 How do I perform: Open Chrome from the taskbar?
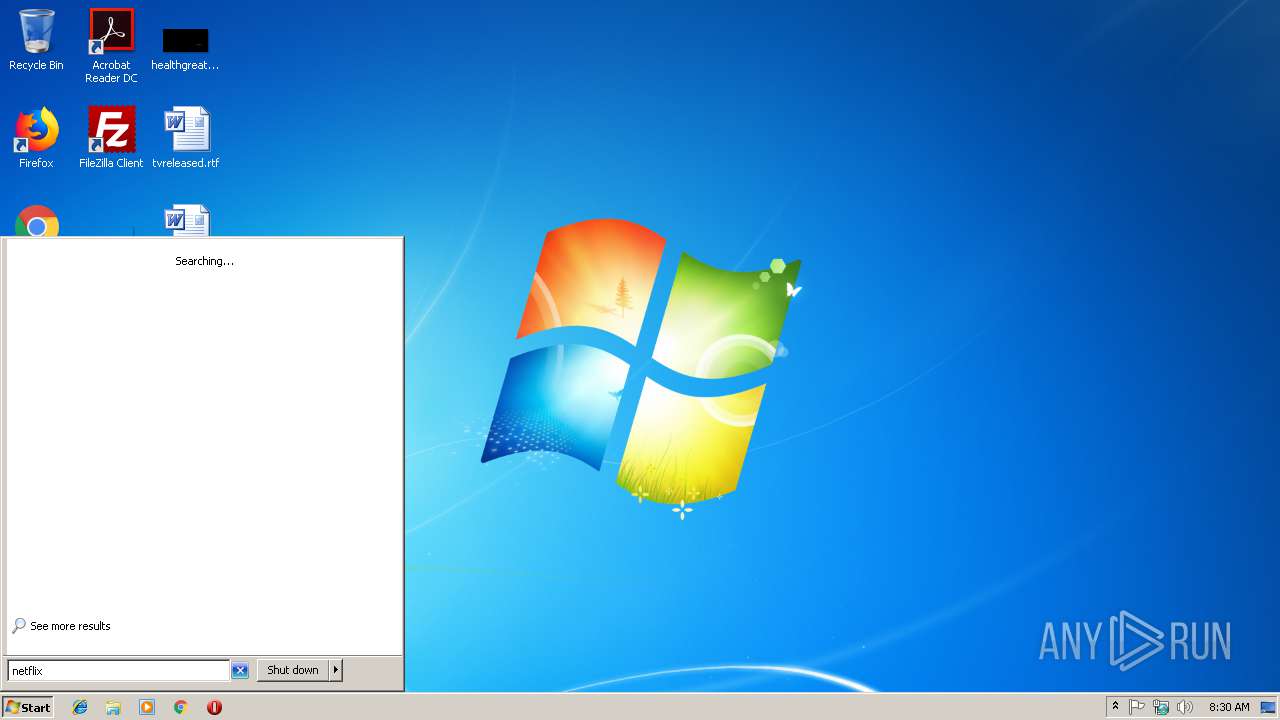[181, 707]
